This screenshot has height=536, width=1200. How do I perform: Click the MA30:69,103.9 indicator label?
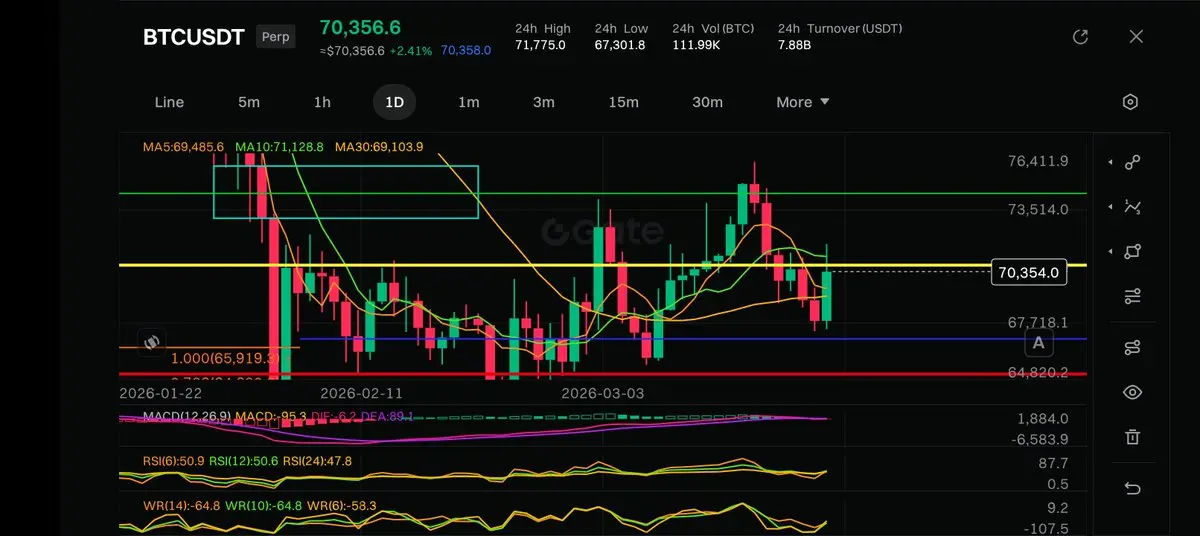[379, 147]
